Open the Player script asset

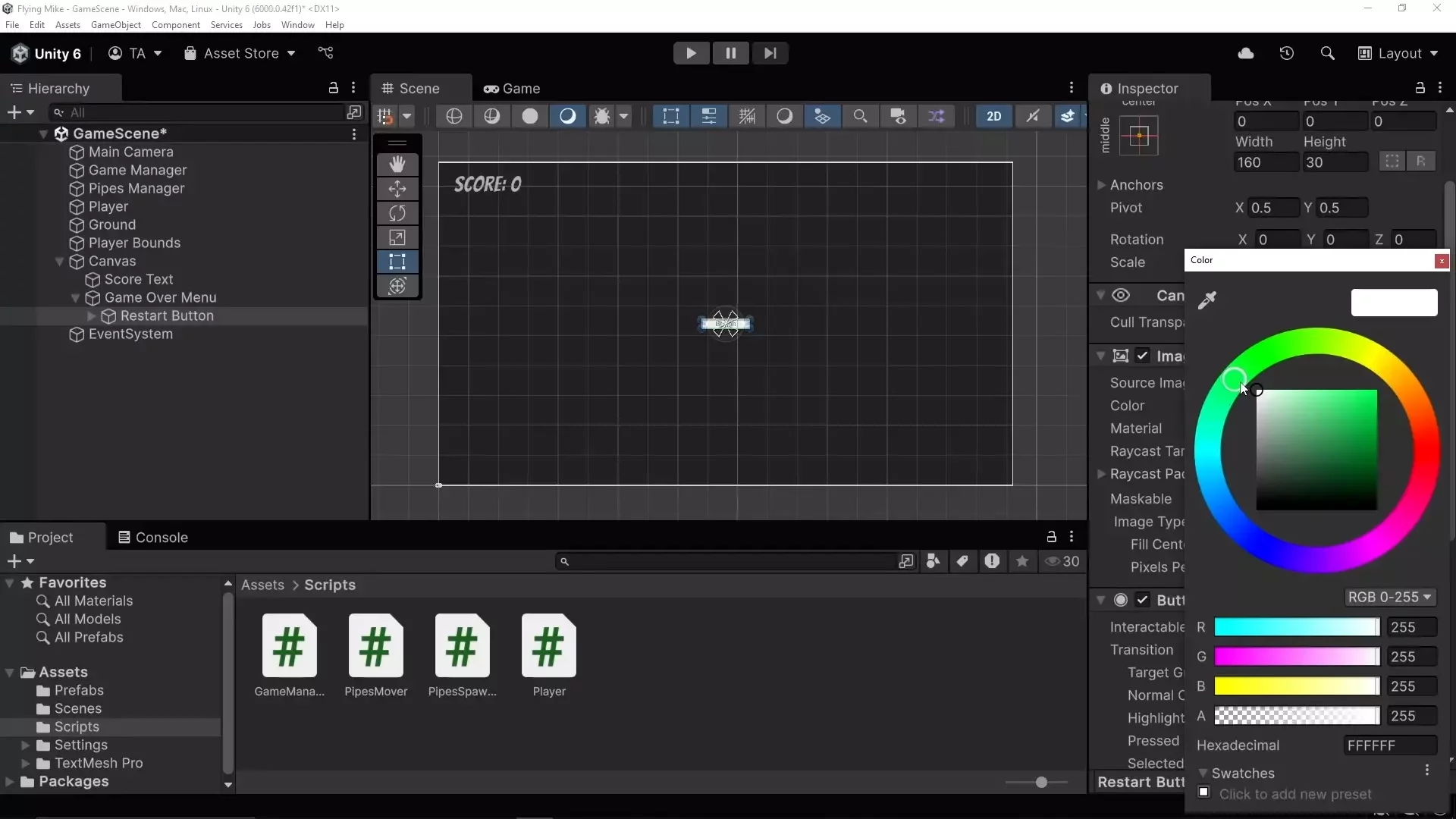(x=549, y=655)
